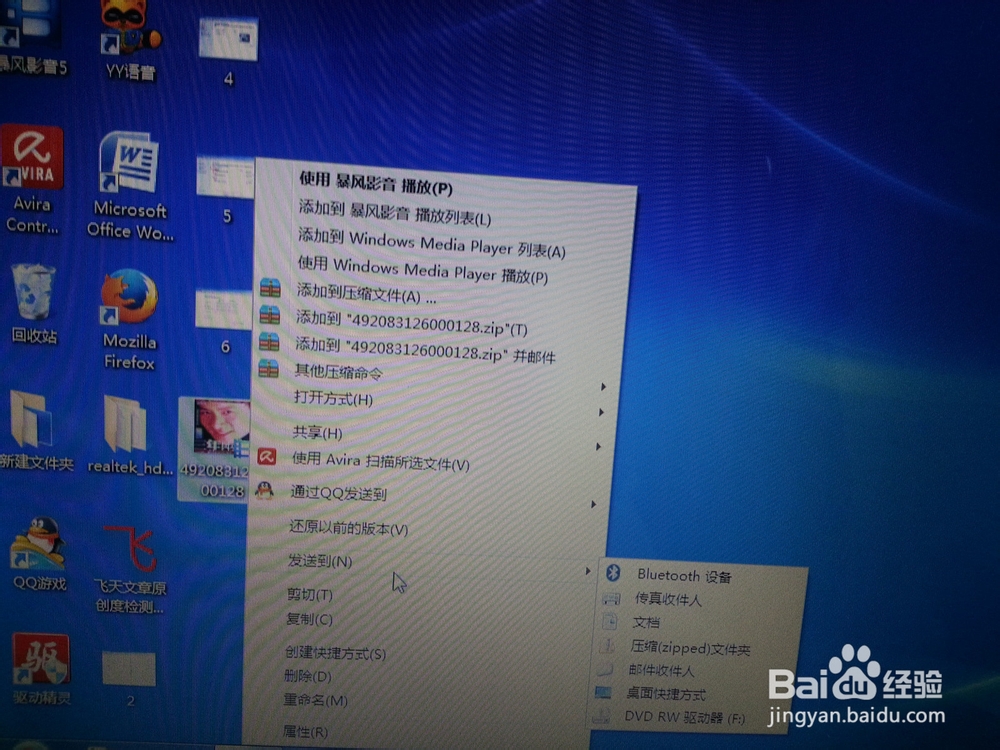Expand arrow of 共享(H)
The width and height of the screenshot is (1000, 750).
(x=598, y=446)
